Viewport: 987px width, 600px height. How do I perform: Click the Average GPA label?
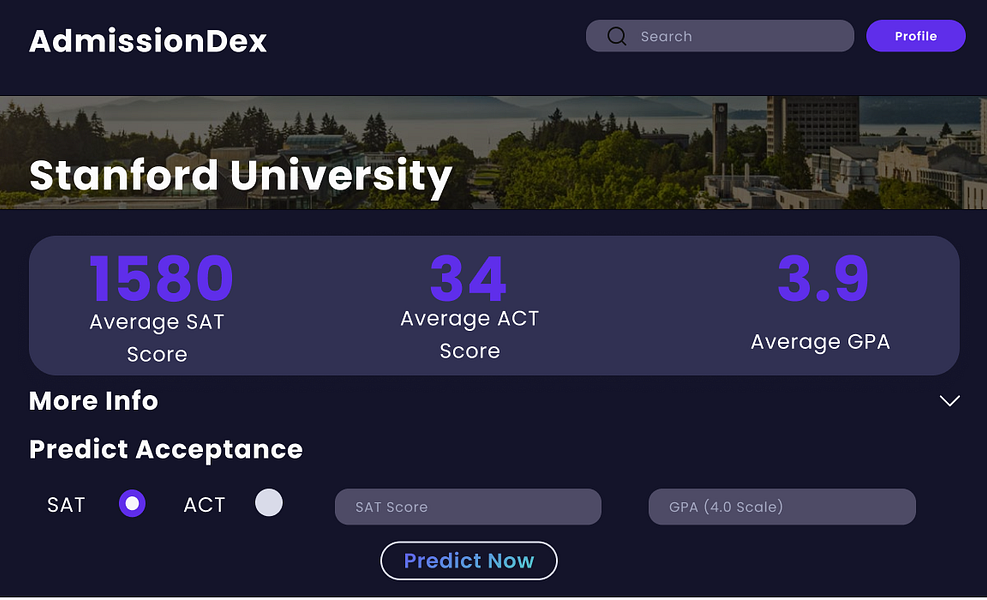[820, 342]
